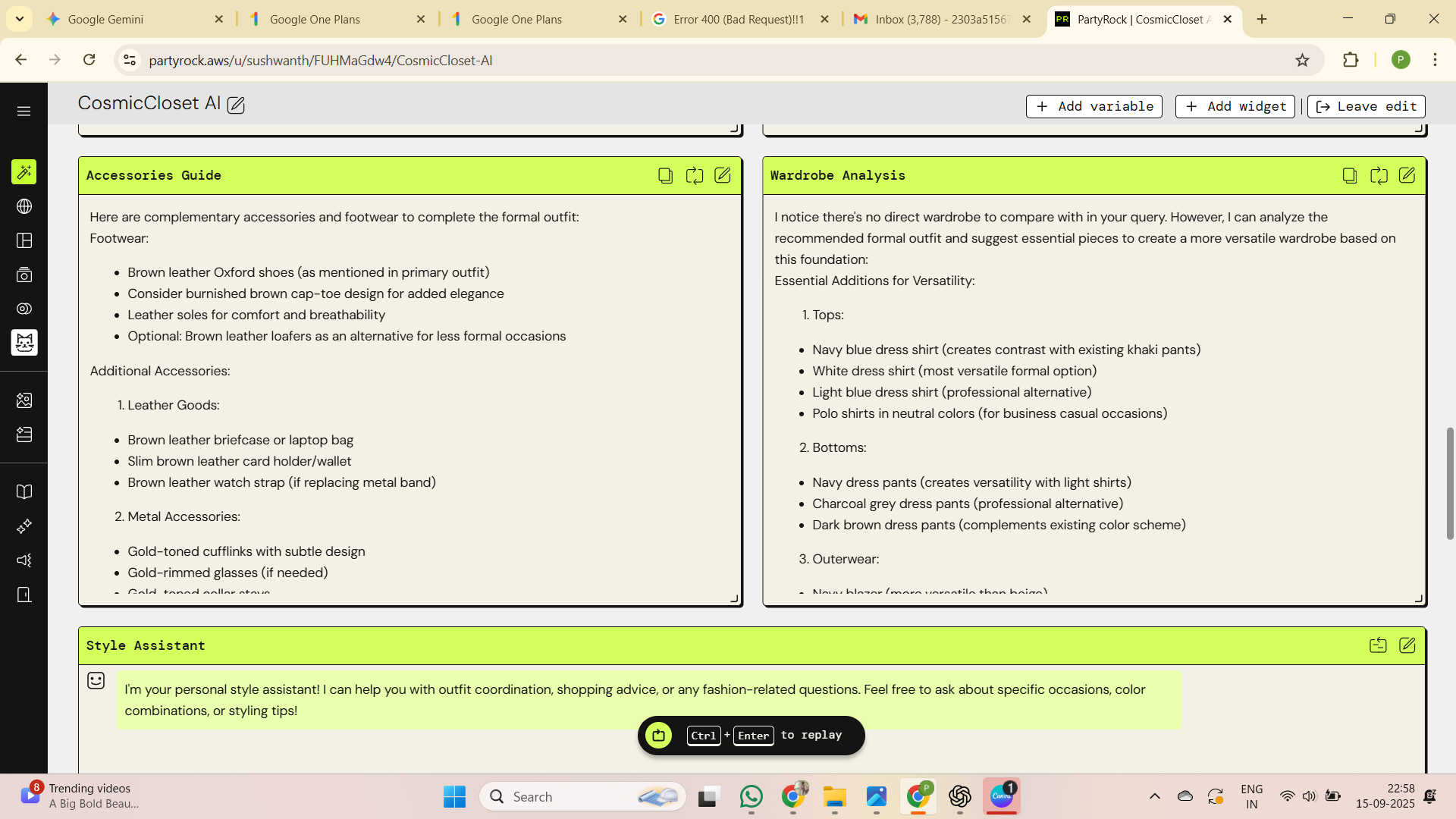The image size is (1456, 819).
Task: Switch to the Google Gemini tab
Action: point(106,19)
